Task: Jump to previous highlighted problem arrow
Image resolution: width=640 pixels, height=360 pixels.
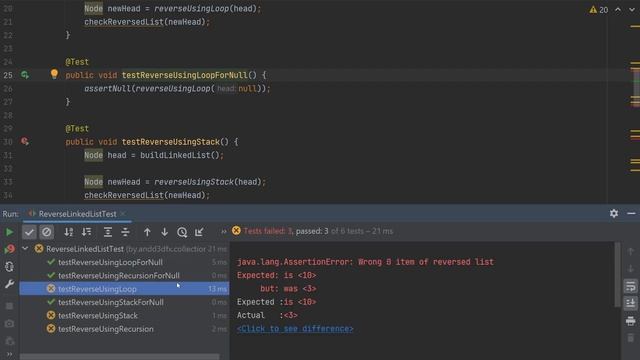Action: [618, 9]
